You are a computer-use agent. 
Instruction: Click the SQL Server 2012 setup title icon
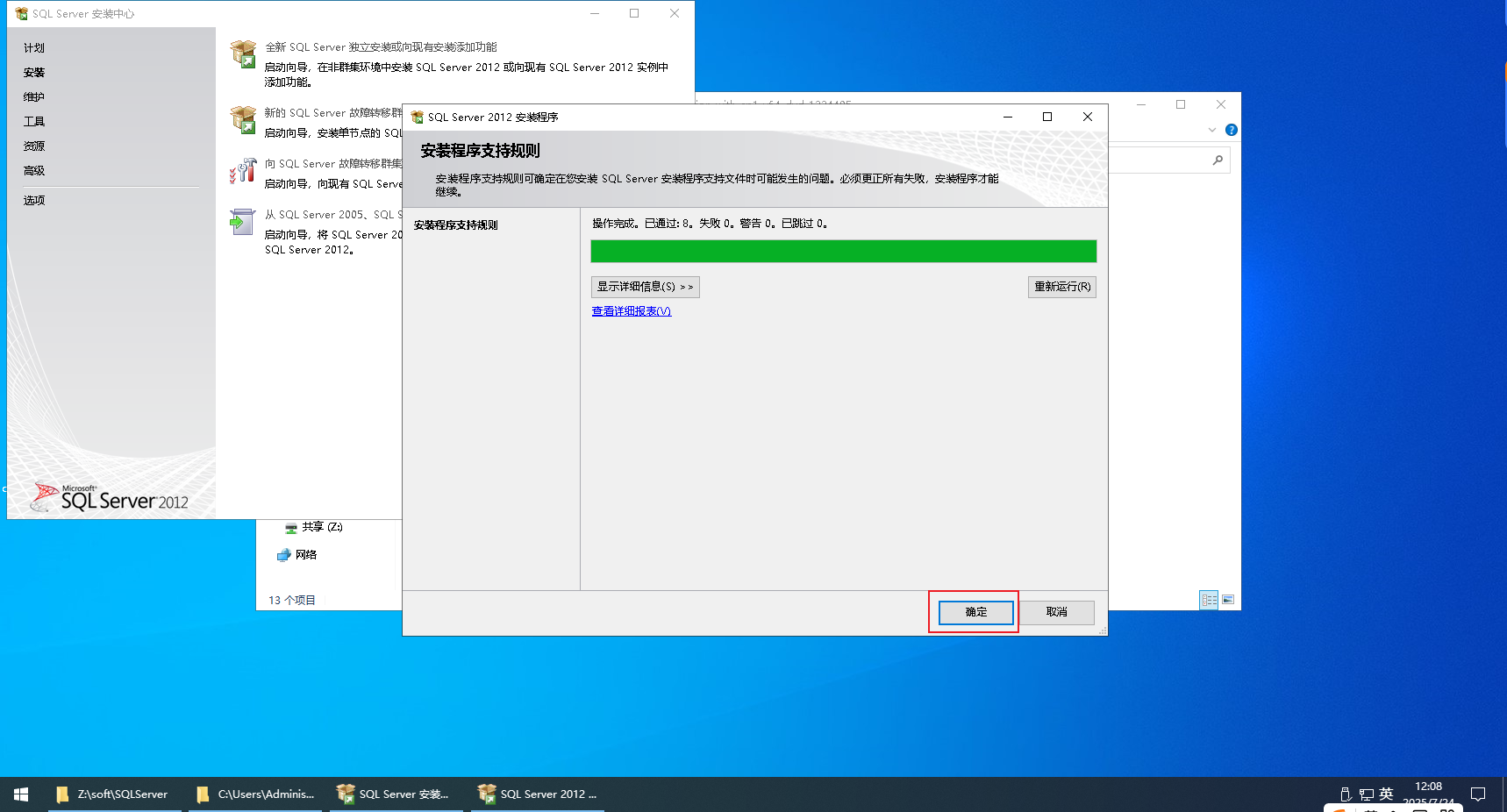point(418,118)
